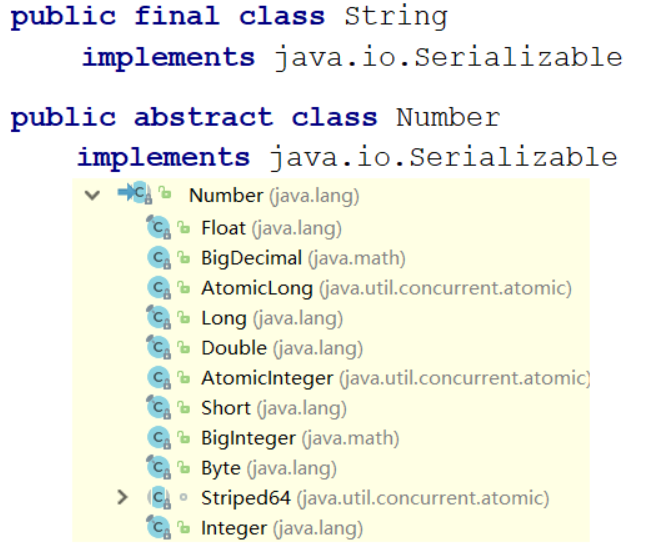This screenshot has height=552, width=653.
Task: Expand the Striped64 subtree
Action: pyautogui.click(x=122, y=497)
